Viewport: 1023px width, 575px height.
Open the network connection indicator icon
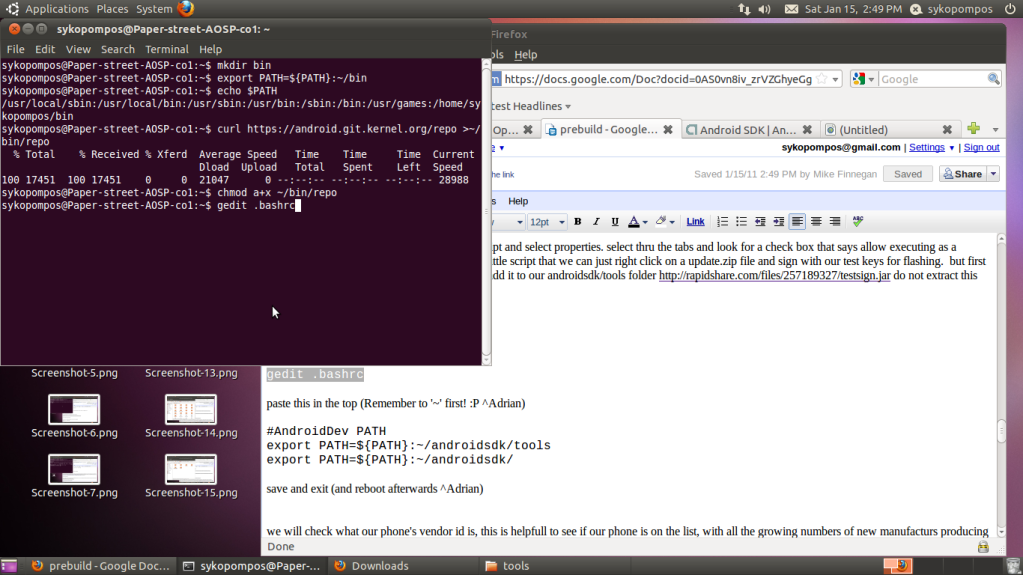(744, 9)
